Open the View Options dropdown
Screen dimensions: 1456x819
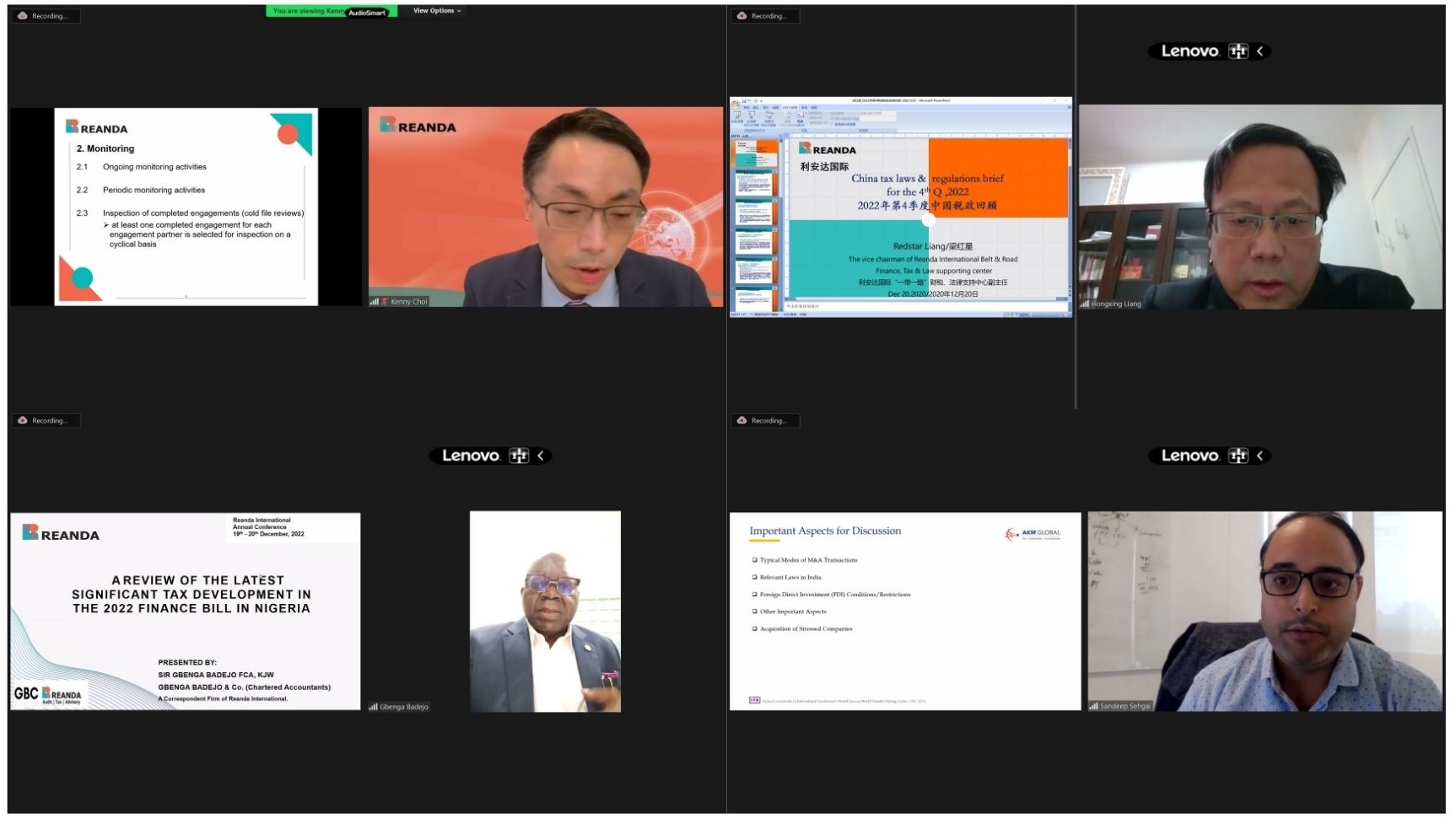click(437, 11)
